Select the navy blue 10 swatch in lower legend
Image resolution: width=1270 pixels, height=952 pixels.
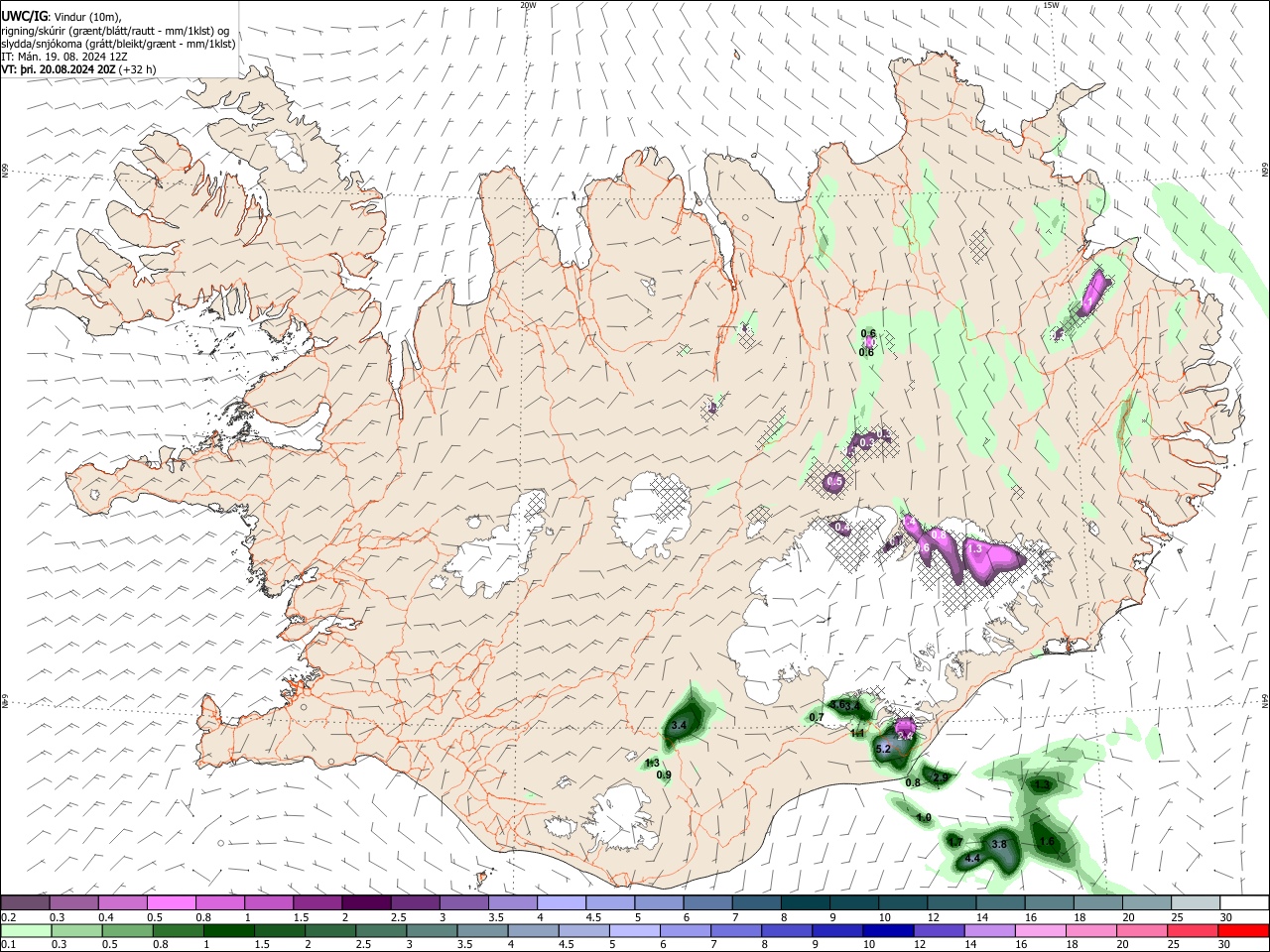[x=887, y=931]
